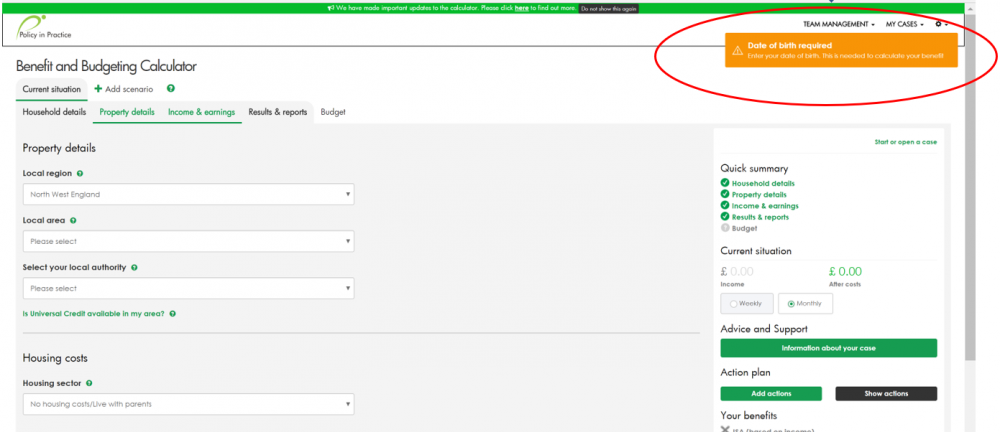The width and height of the screenshot is (1000, 432).
Task: Open the Housing sector dropdown
Action: pyautogui.click(x=188, y=404)
